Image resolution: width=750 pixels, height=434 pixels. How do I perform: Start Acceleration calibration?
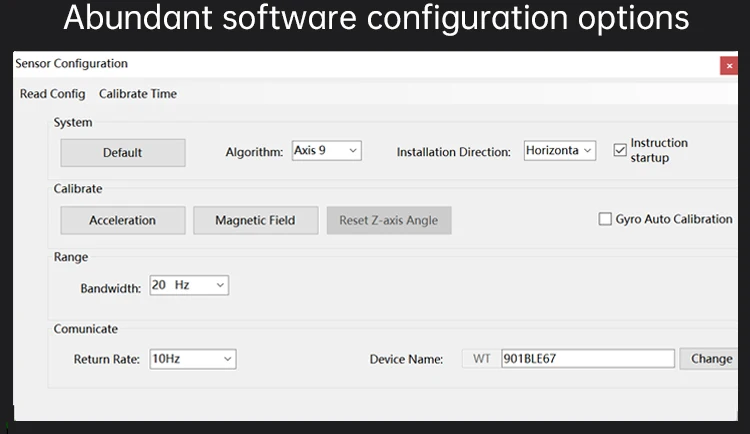click(123, 220)
